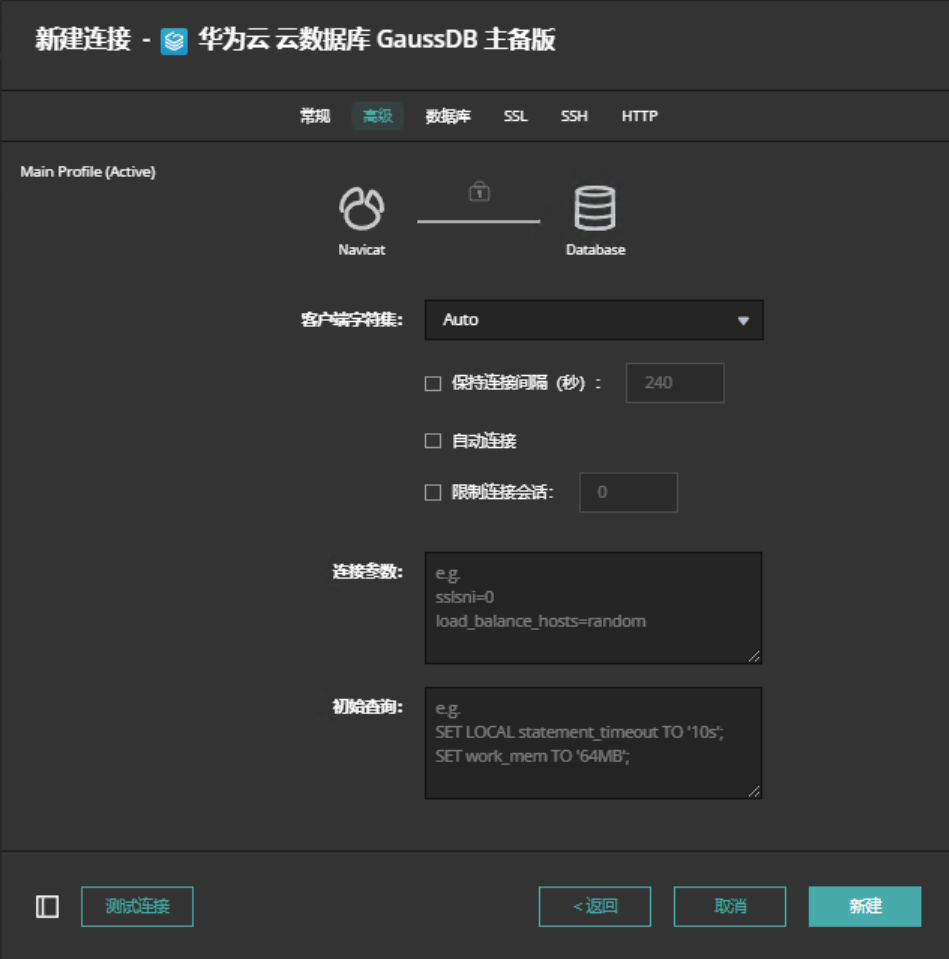Toggle the sidebar panel icon at bottom left
The width and height of the screenshot is (949, 959).
coord(47,906)
